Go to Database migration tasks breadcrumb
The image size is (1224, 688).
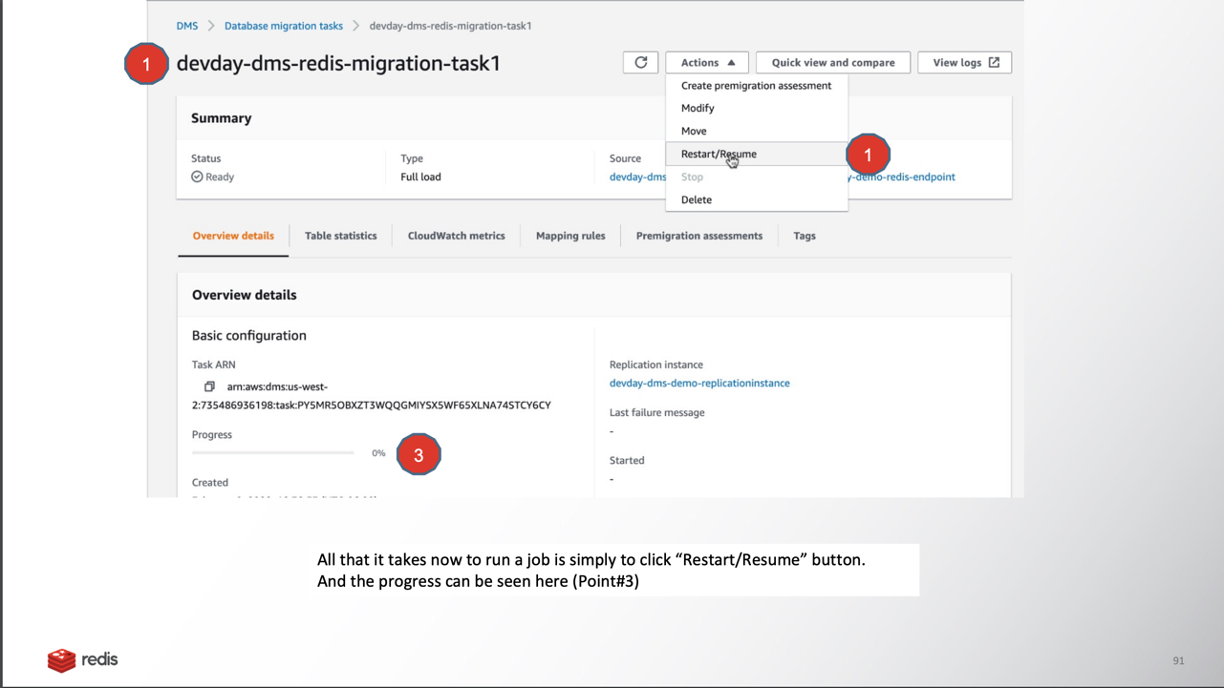click(x=283, y=26)
